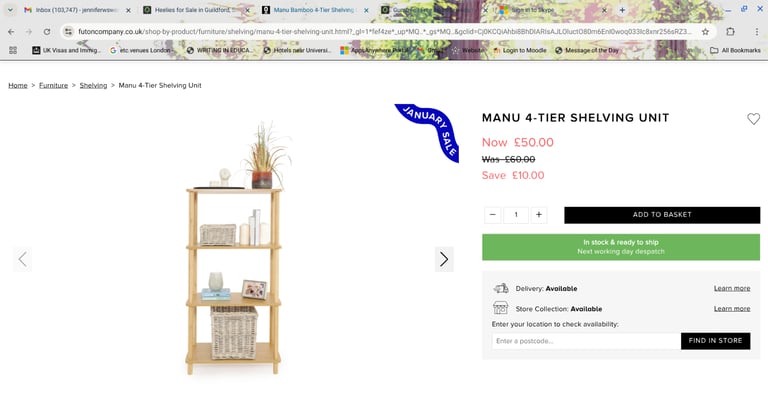Open the tab search dropdown arrow
The image size is (768, 408).
(10, 10)
